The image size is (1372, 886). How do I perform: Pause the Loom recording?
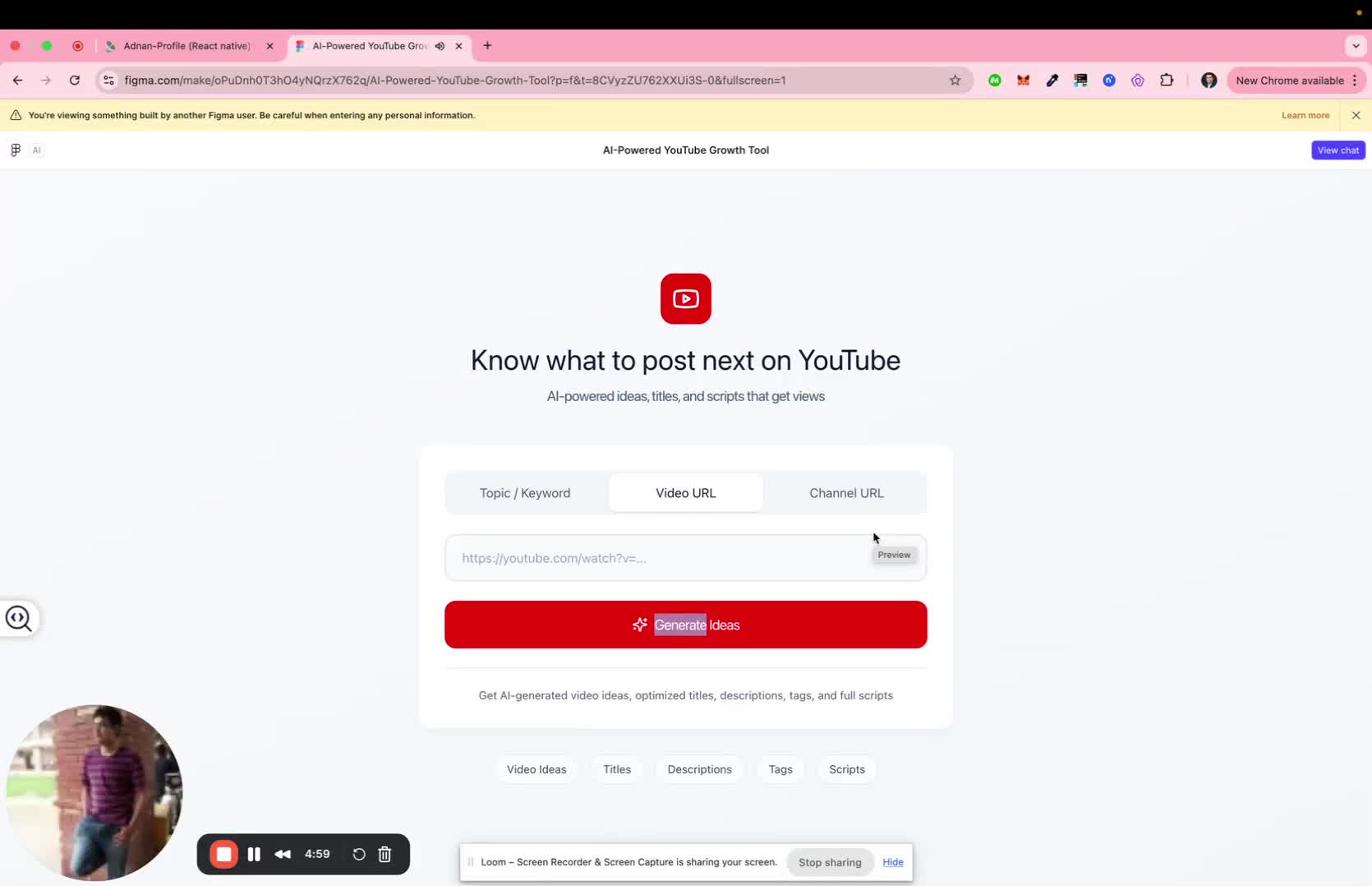pos(254,854)
